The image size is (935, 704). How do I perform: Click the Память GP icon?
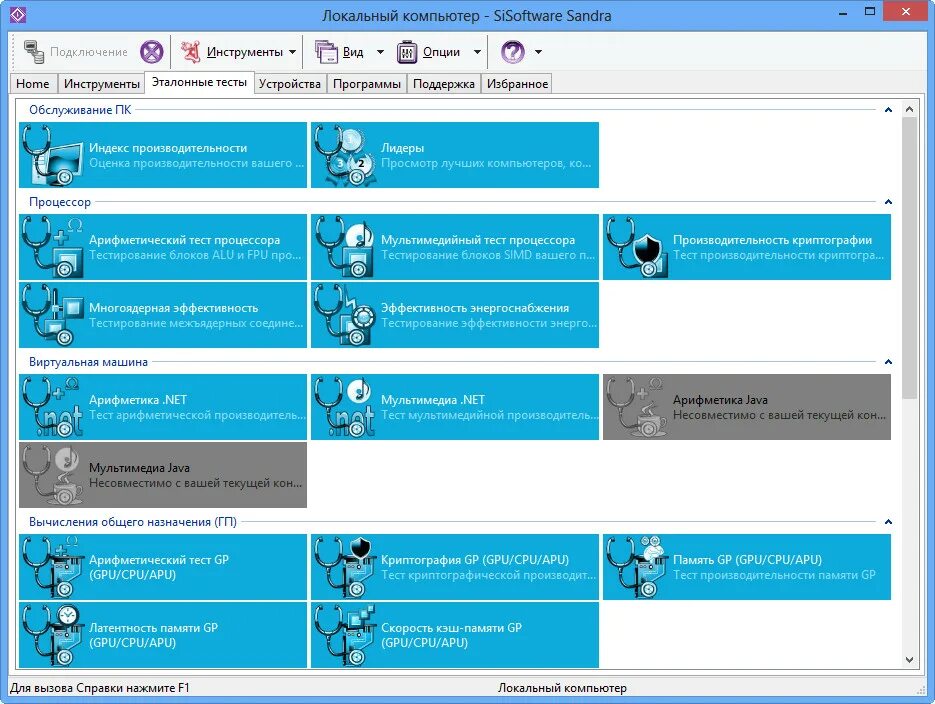click(637, 567)
